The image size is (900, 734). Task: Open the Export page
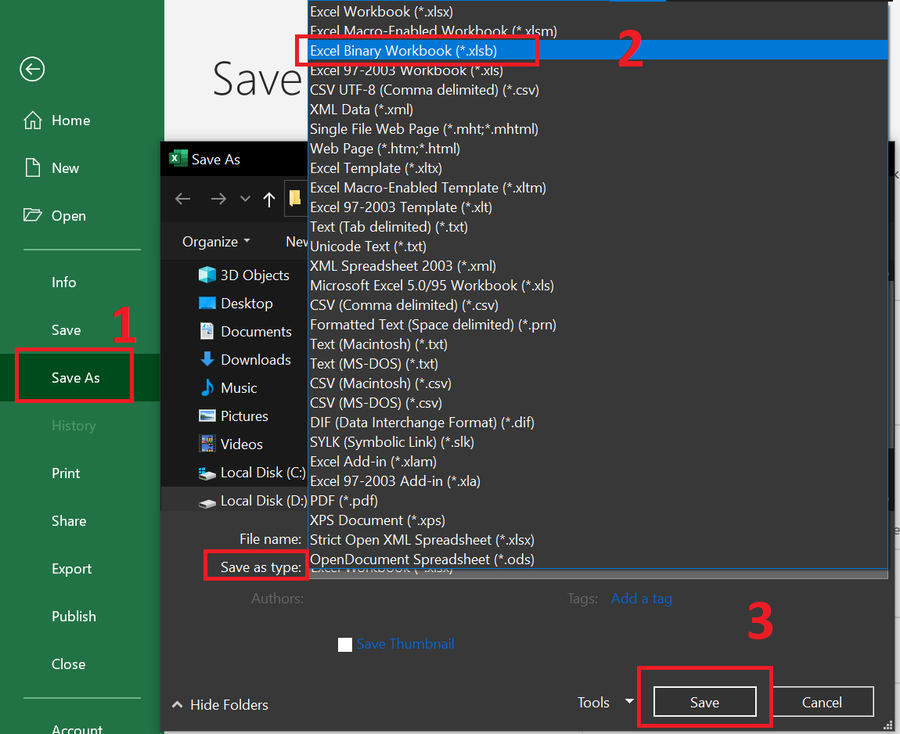tap(72, 569)
